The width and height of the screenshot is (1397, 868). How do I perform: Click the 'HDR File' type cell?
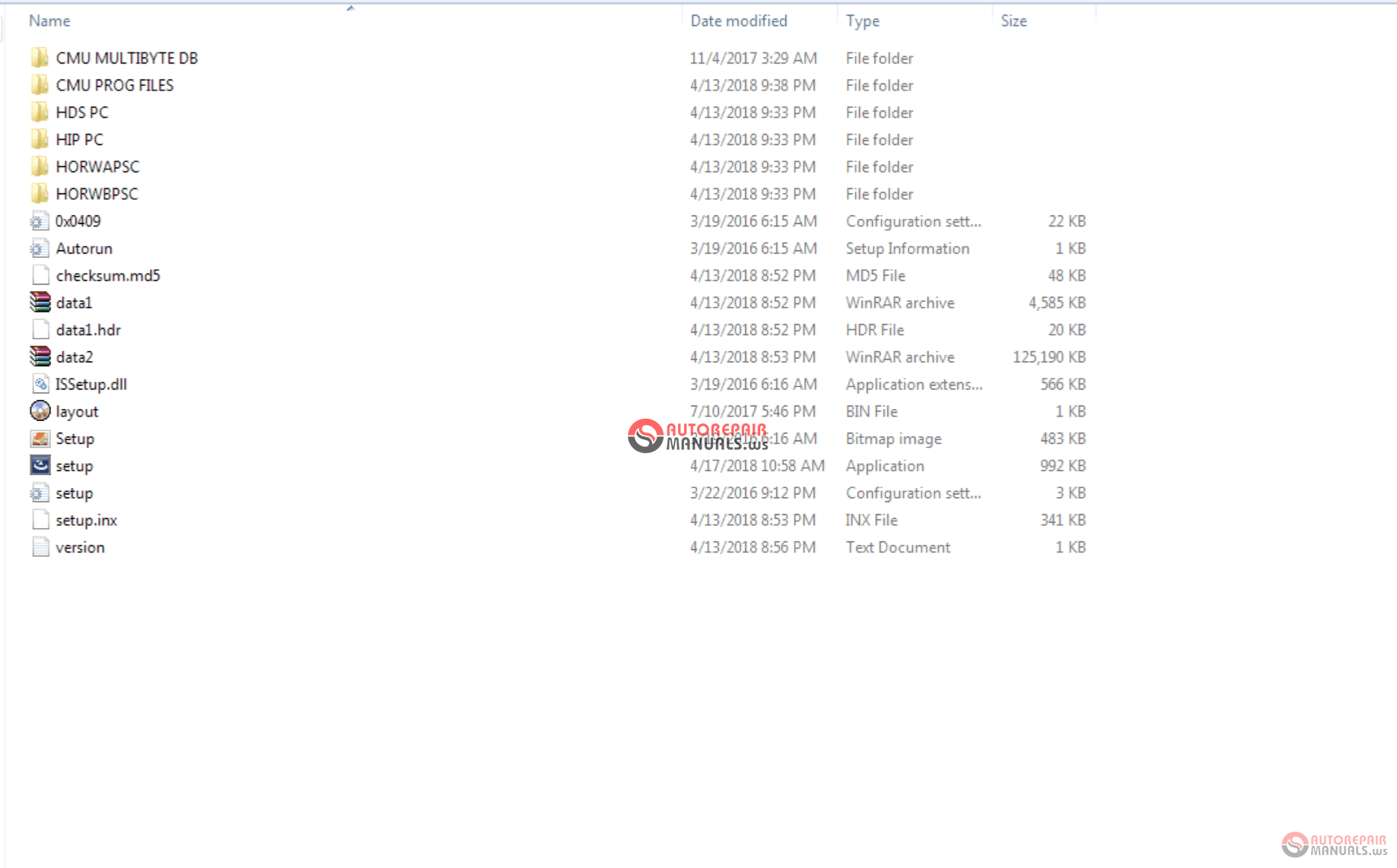[875, 330]
